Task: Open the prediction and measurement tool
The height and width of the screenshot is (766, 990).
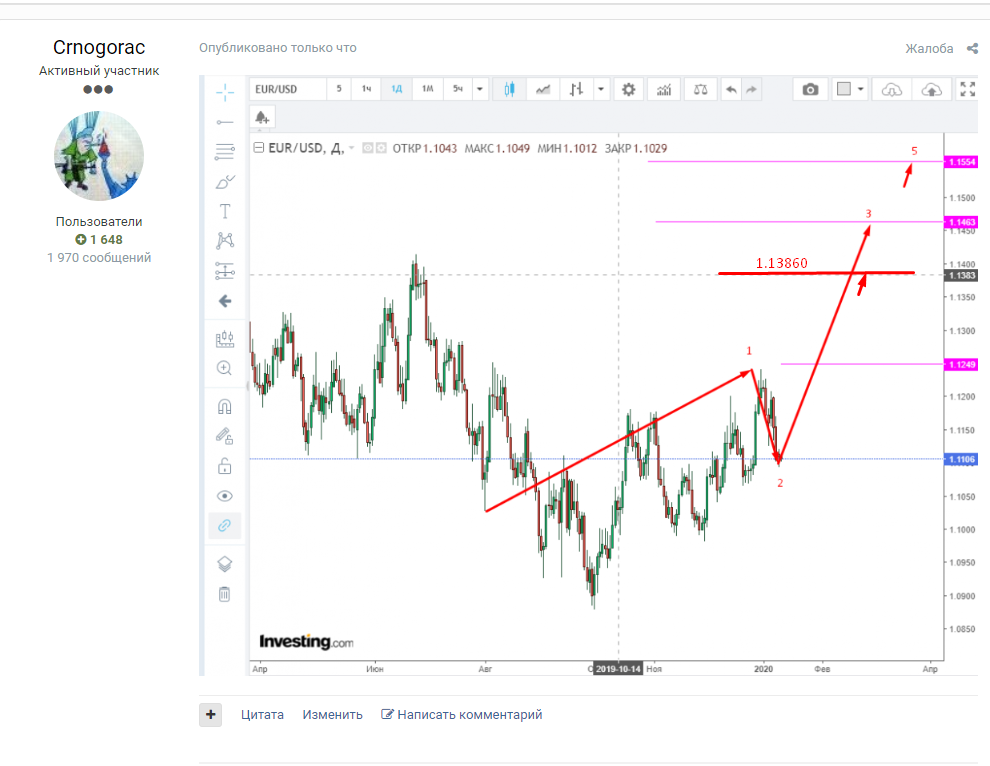Action: point(225,271)
